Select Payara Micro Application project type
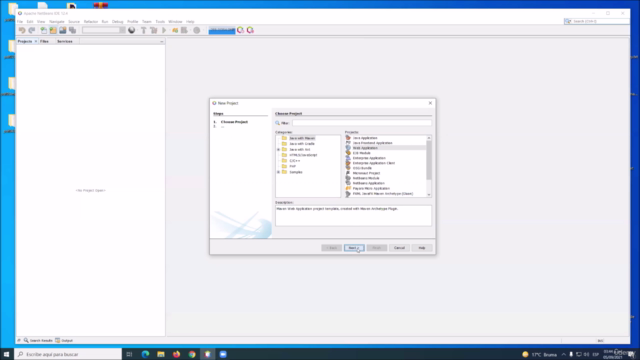The width and height of the screenshot is (640, 360). point(371,188)
